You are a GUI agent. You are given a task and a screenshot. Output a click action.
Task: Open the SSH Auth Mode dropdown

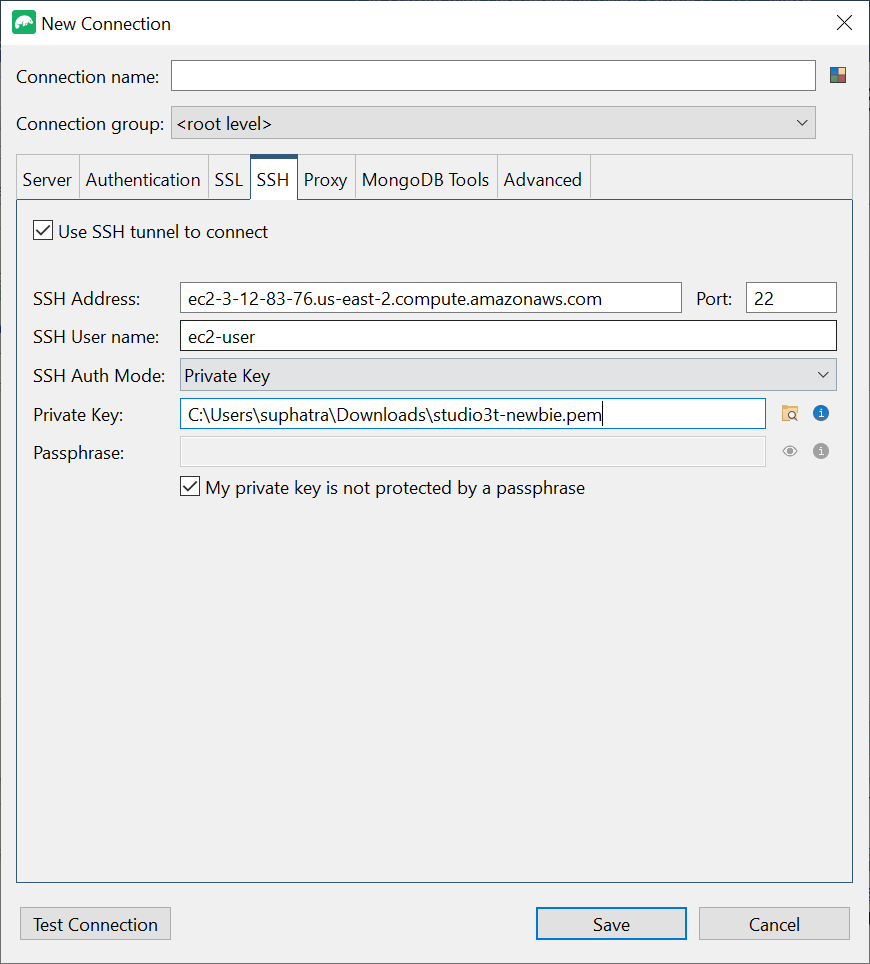[x=508, y=375]
